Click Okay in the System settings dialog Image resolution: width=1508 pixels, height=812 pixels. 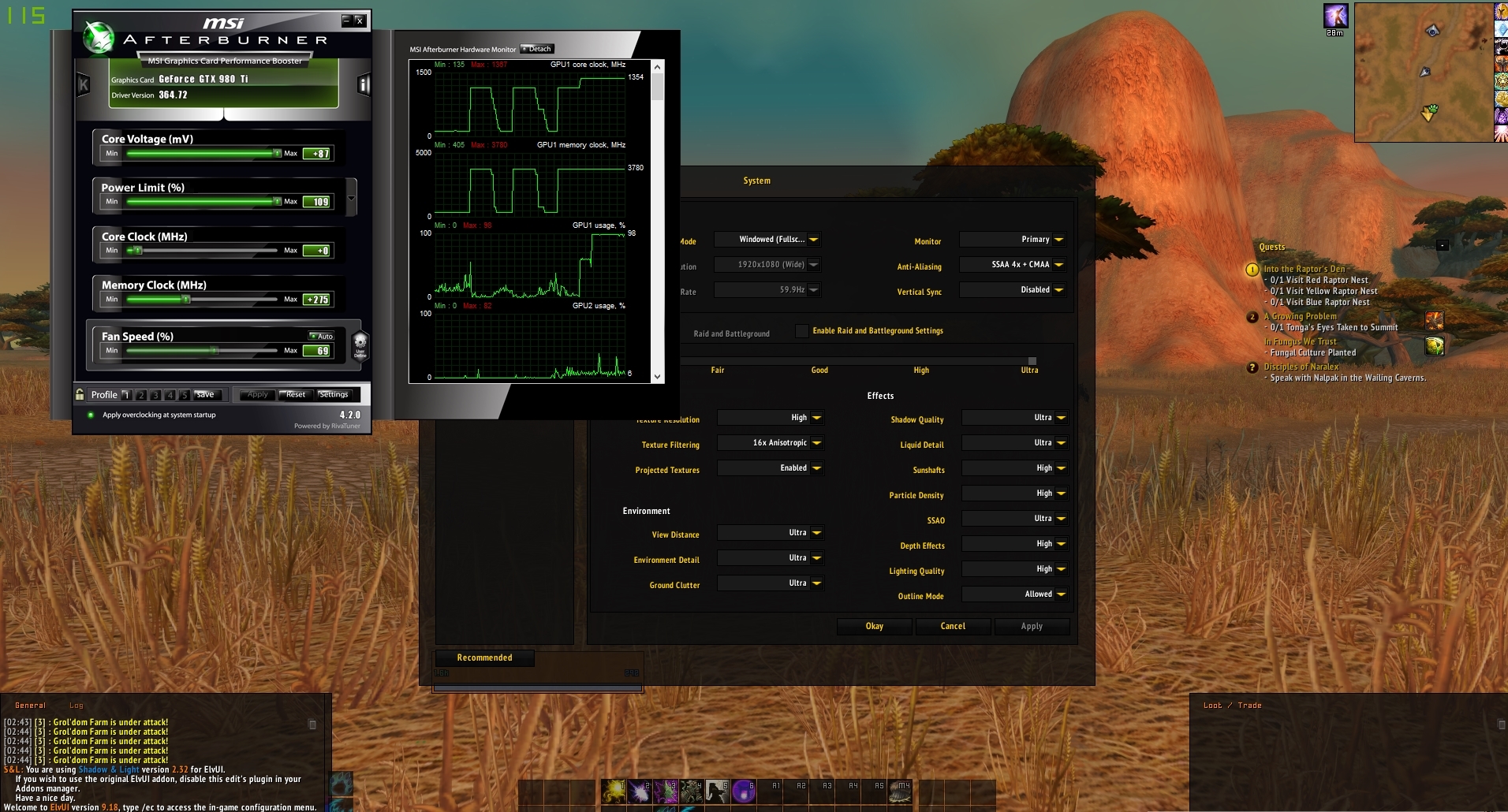(875, 626)
